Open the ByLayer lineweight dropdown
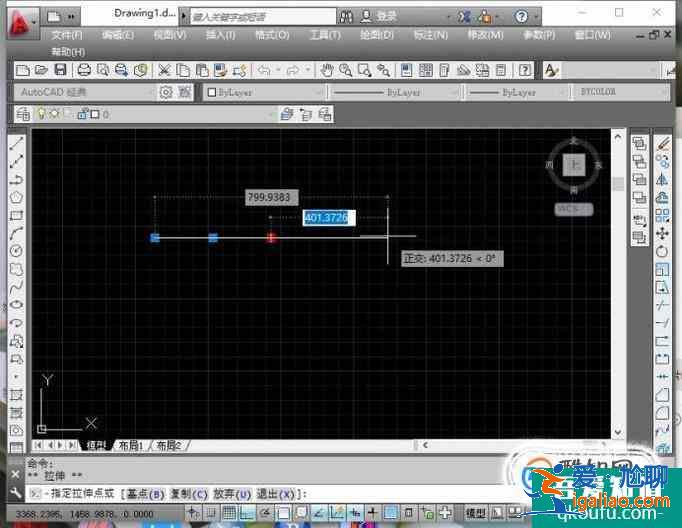682x528 pixels. (517, 92)
